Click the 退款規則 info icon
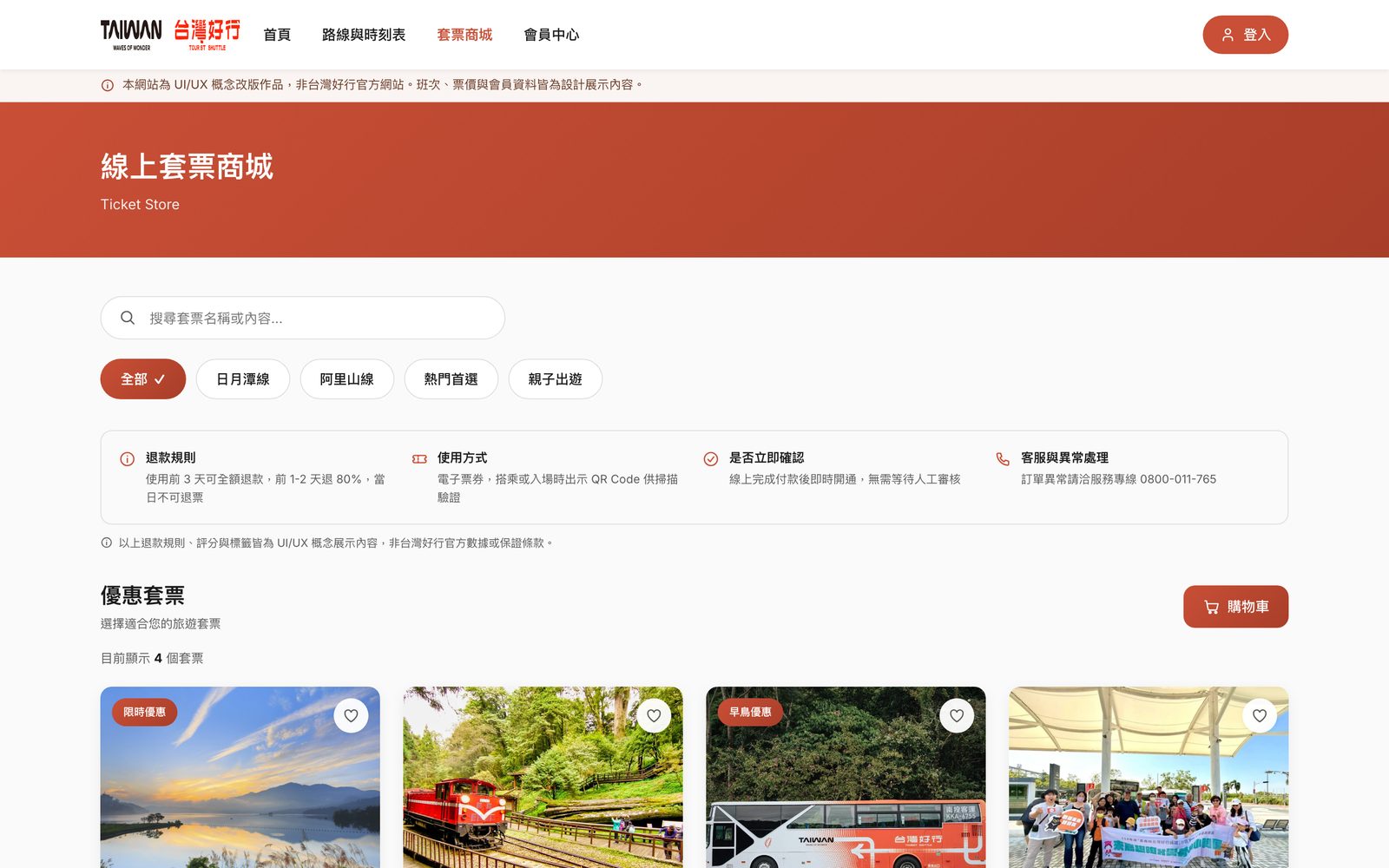 pos(128,458)
